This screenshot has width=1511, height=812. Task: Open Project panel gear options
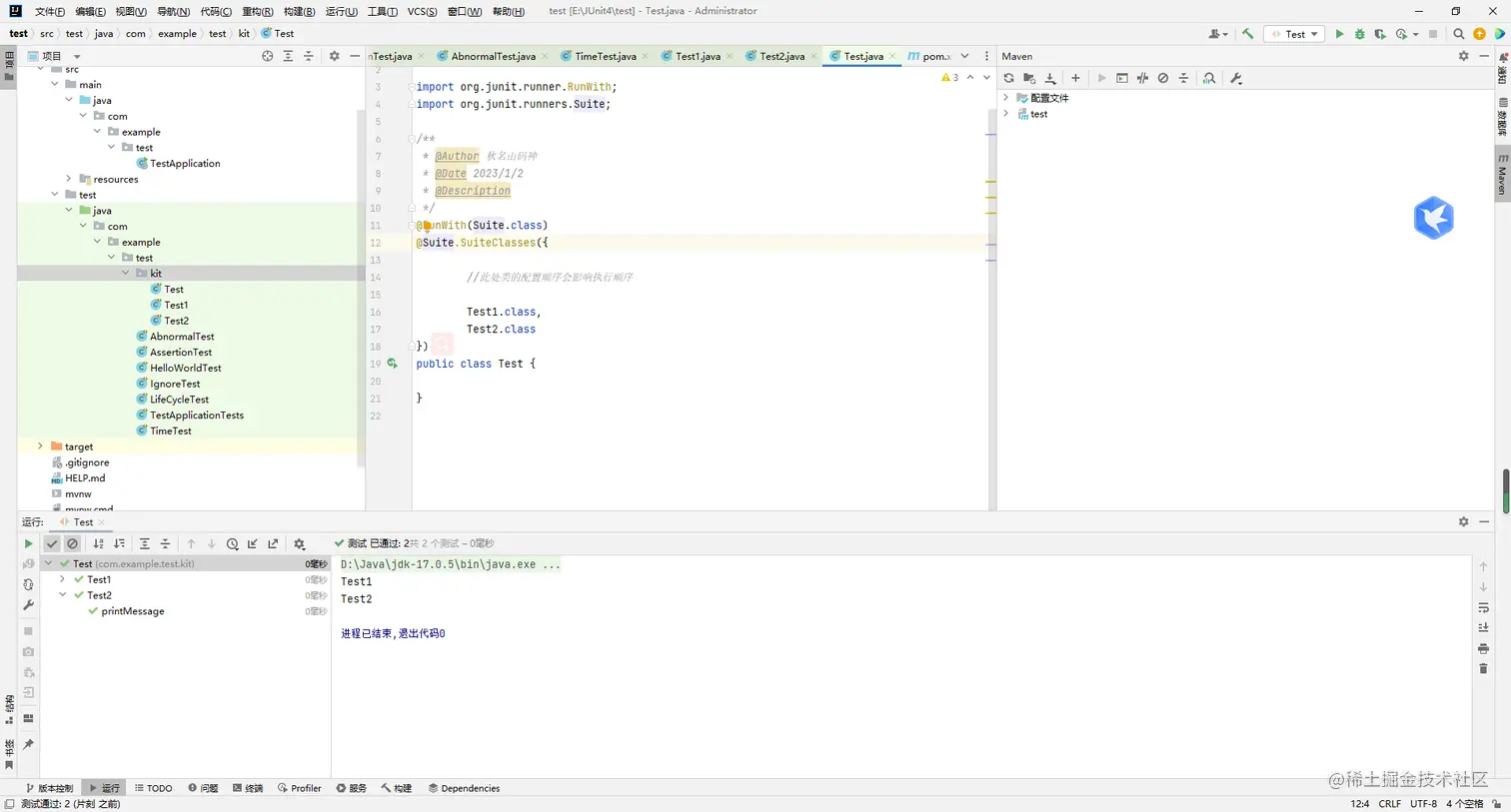pos(334,56)
